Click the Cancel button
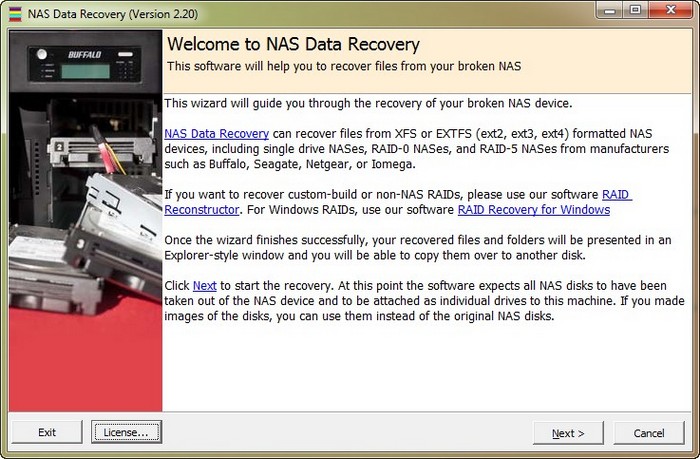 tap(648, 433)
